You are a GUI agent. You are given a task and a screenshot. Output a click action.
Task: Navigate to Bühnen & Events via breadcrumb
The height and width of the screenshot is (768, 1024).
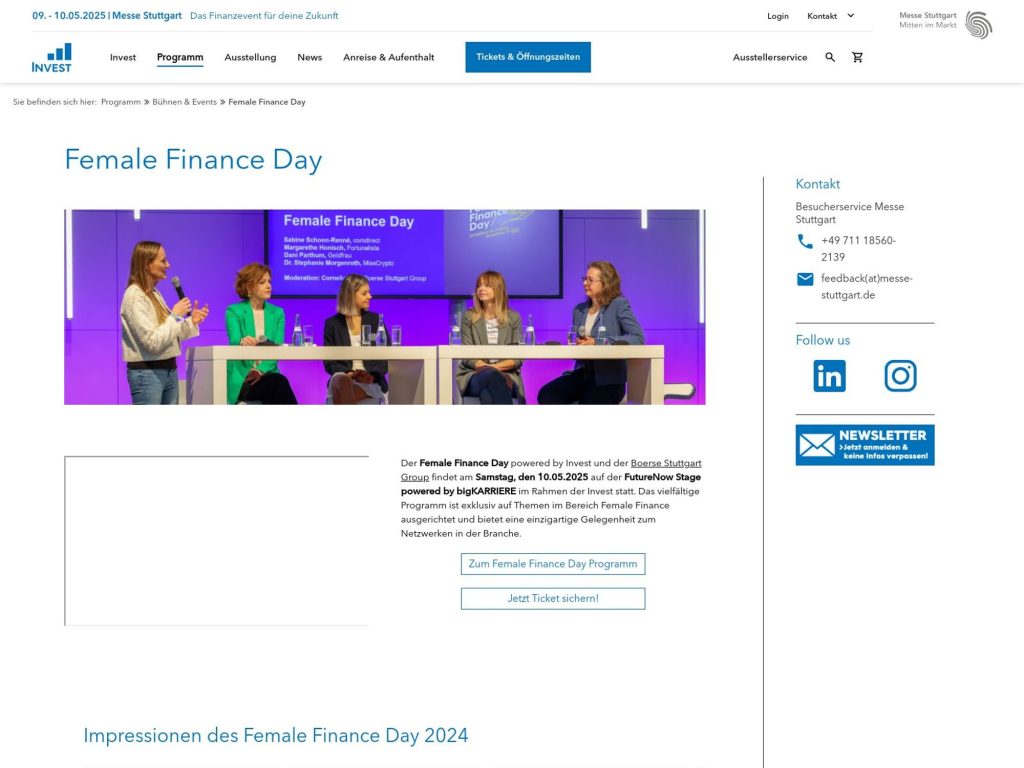tap(185, 101)
